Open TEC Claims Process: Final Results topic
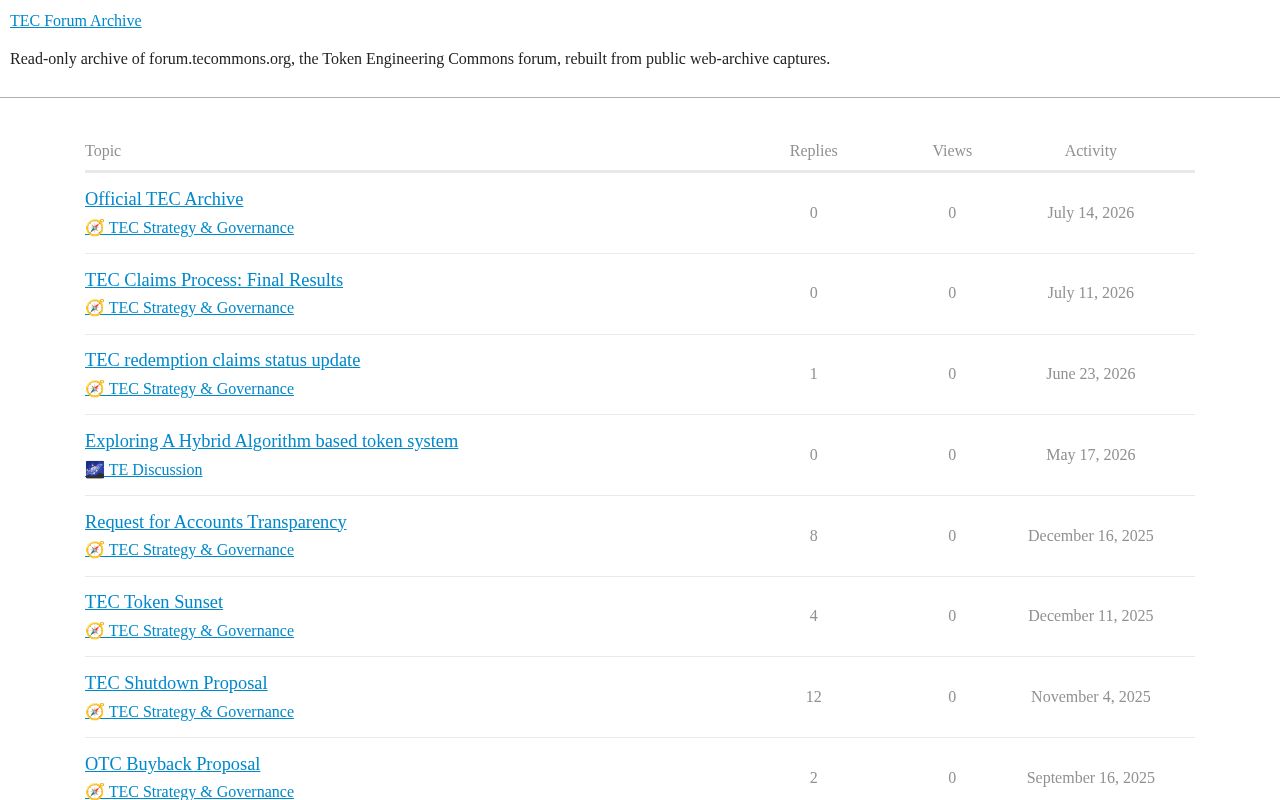Screen dimensions: 1280x800 coord(214,280)
